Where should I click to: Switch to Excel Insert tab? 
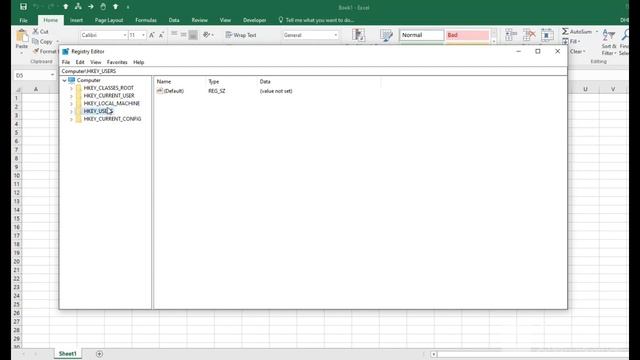click(x=76, y=20)
